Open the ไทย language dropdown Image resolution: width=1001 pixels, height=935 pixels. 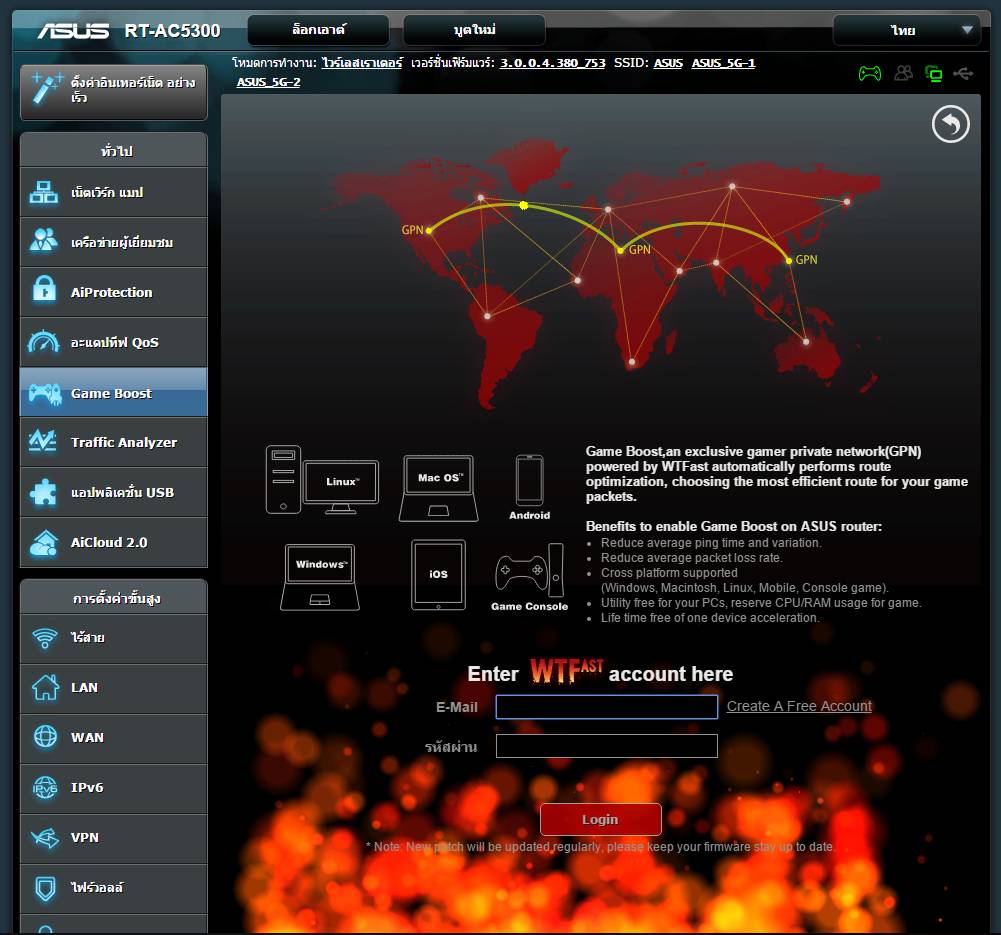(x=907, y=30)
